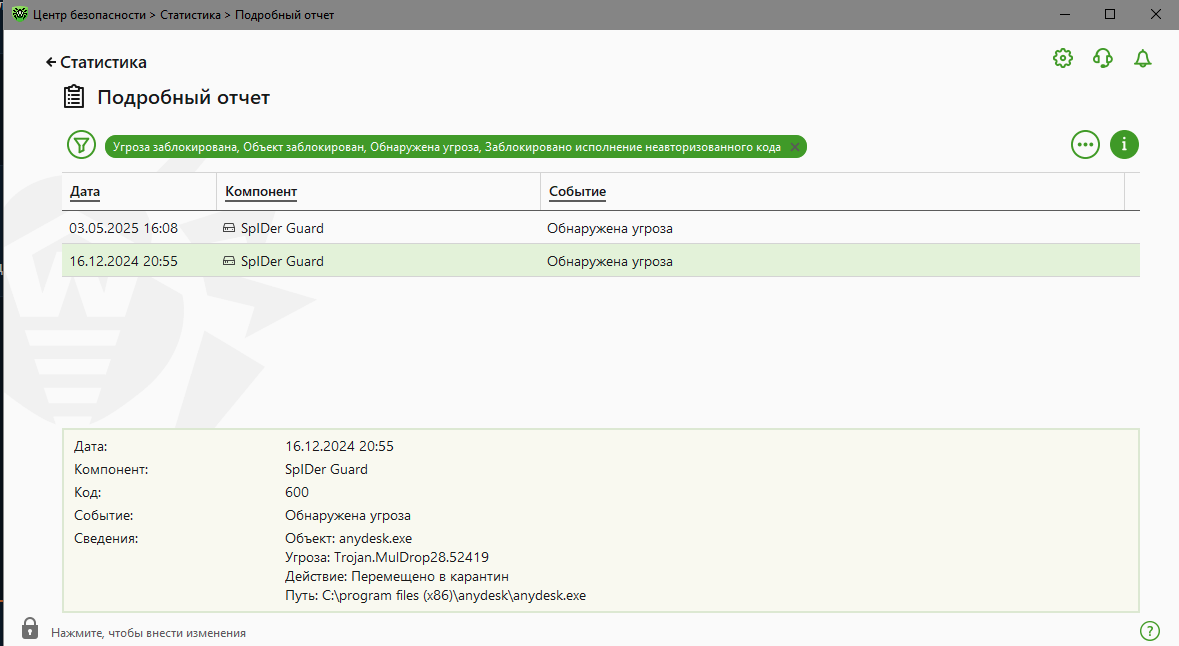Click the detail date value 16.12.2024 20:55
The width and height of the screenshot is (1179, 646).
[x=339, y=447]
